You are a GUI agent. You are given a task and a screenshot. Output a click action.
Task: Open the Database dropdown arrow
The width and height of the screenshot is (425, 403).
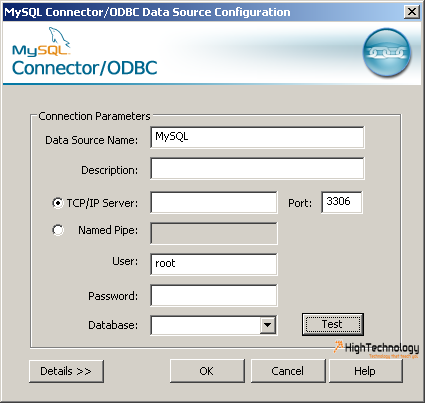click(x=268, y=325)
